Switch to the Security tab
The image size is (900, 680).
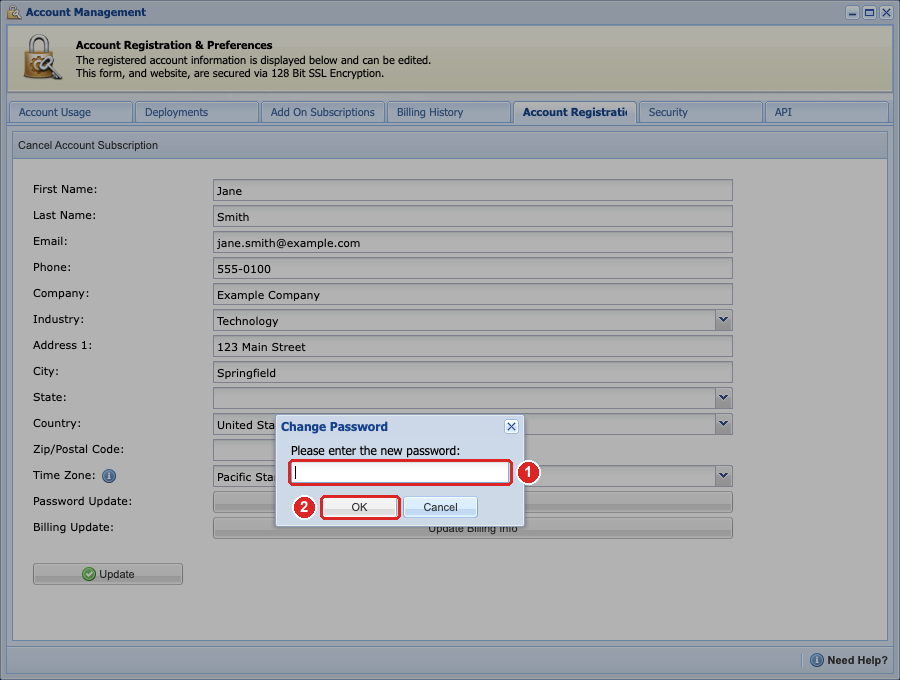click(x=701, y=112)
